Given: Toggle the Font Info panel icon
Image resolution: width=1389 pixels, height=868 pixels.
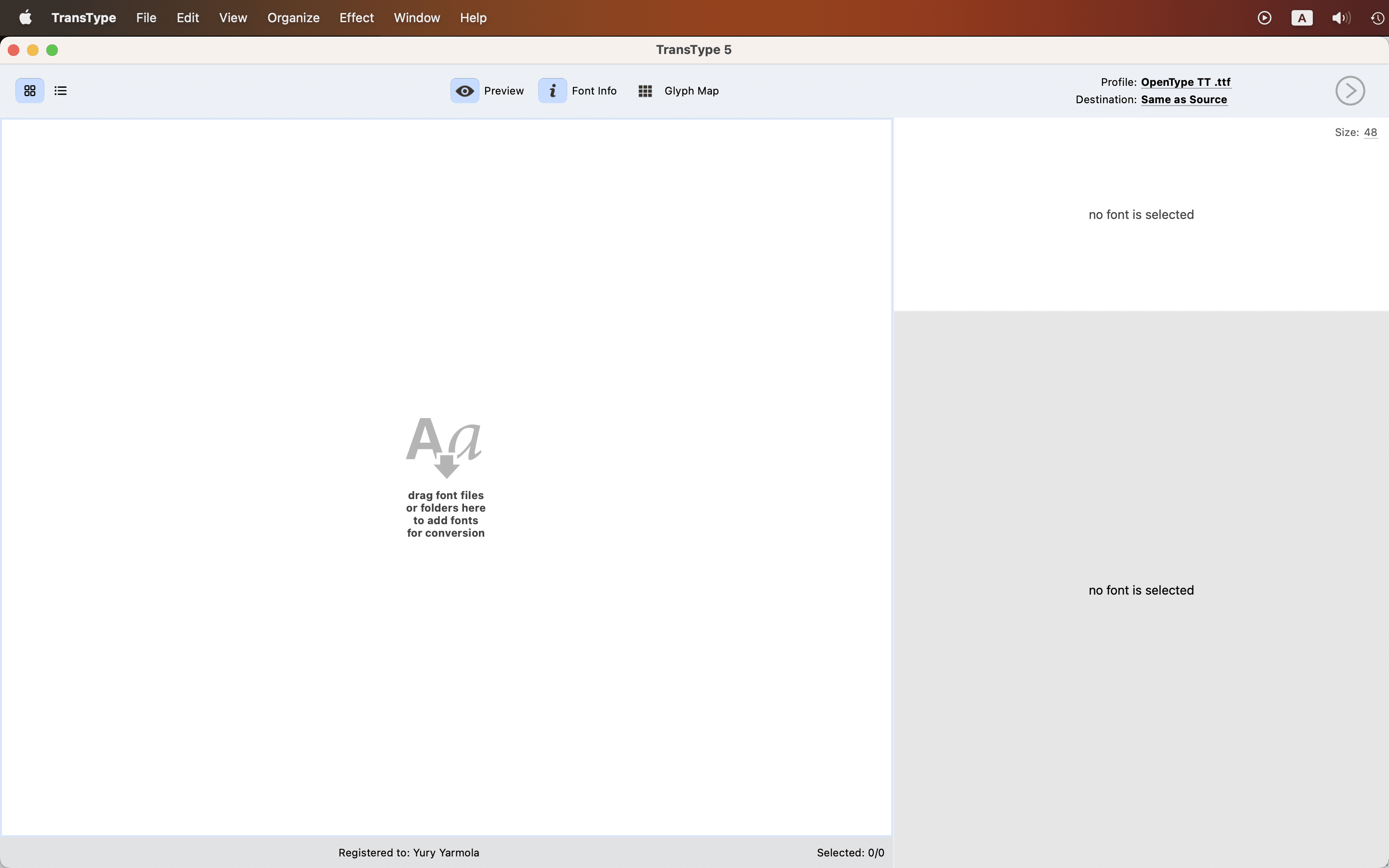Looking at the screenshot, I should 553,91.
